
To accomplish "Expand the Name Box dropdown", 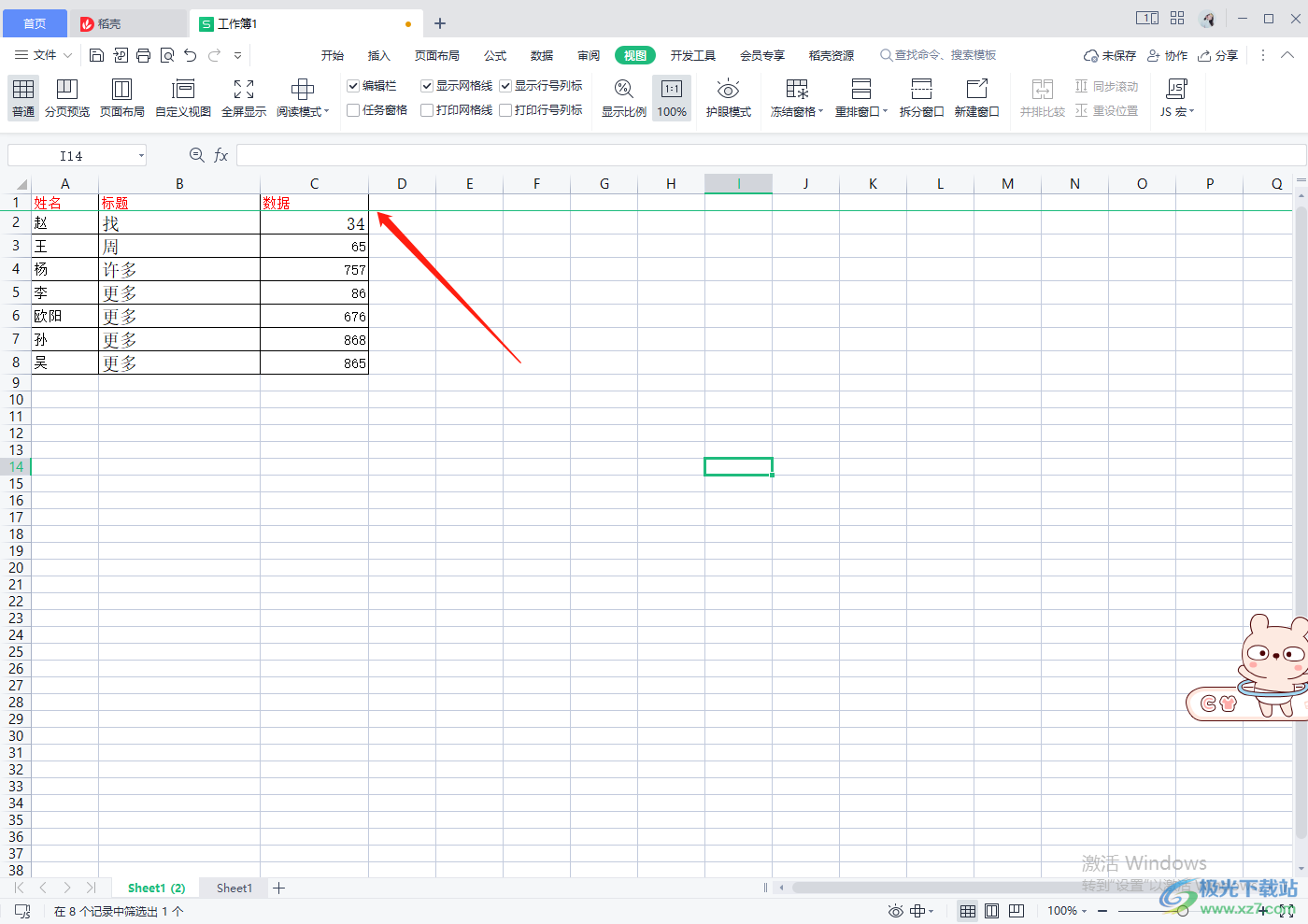I will [141, 155].
